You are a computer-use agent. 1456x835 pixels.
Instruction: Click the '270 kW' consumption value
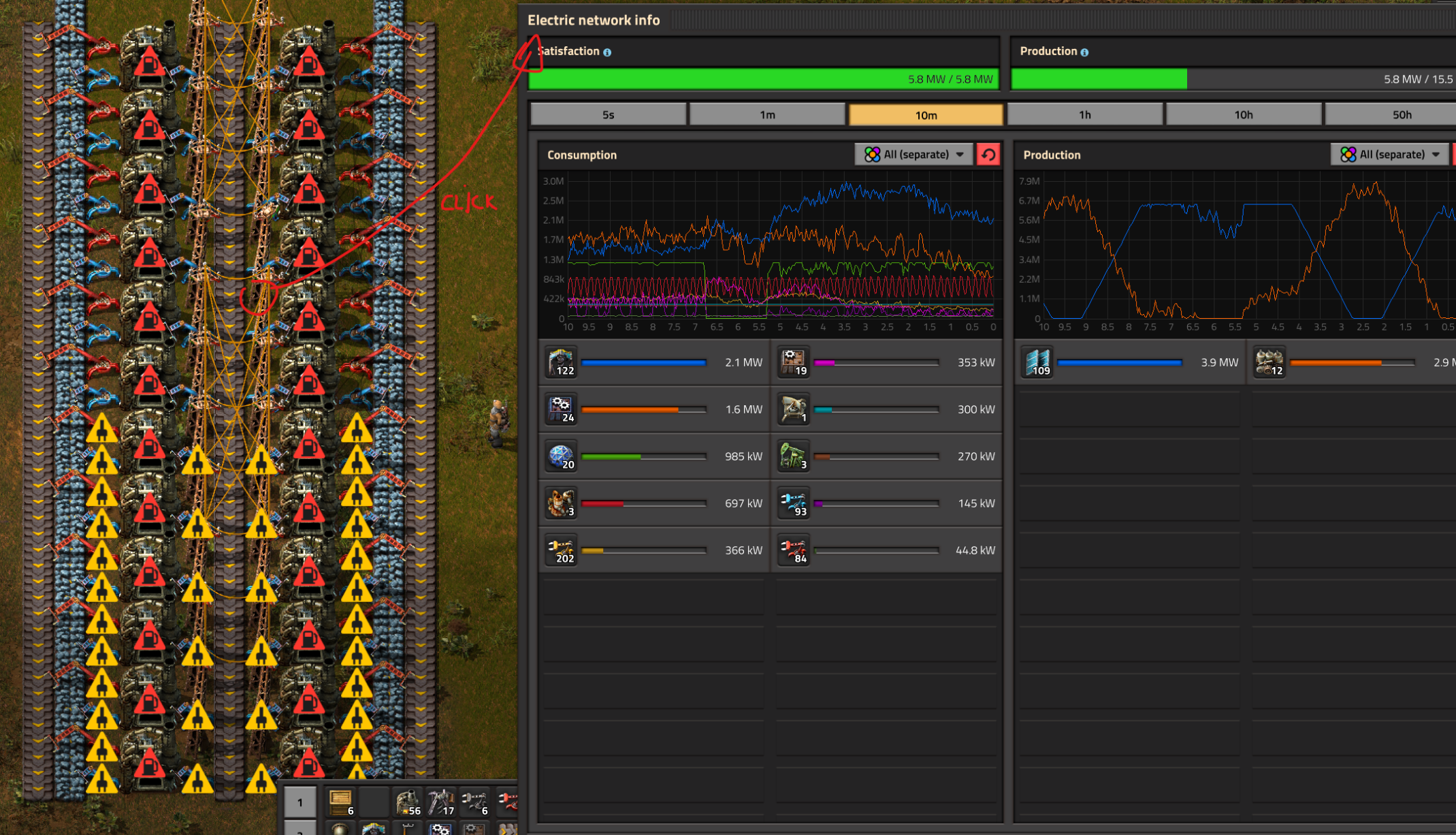[976, 456]
